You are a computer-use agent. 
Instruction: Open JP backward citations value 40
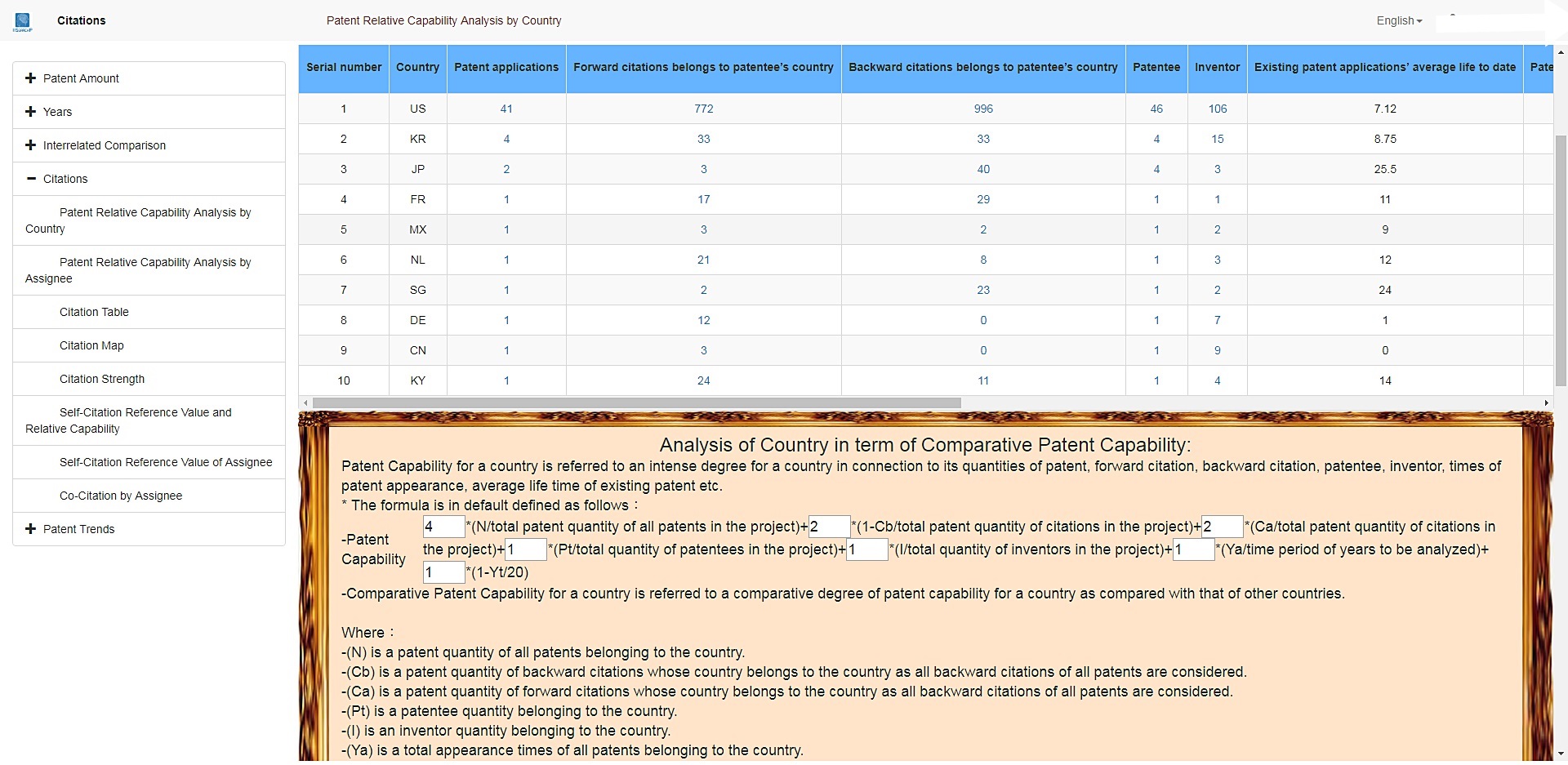tap(983, 169)
